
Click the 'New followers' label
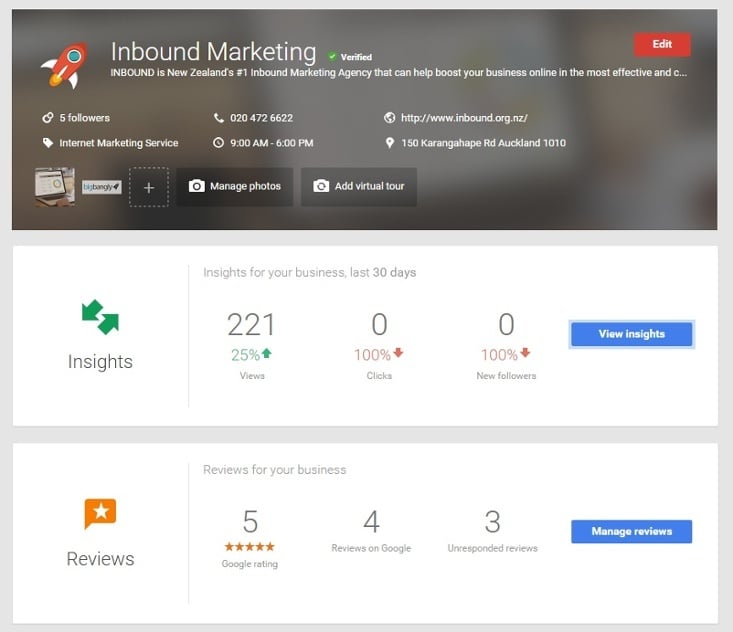506,375
